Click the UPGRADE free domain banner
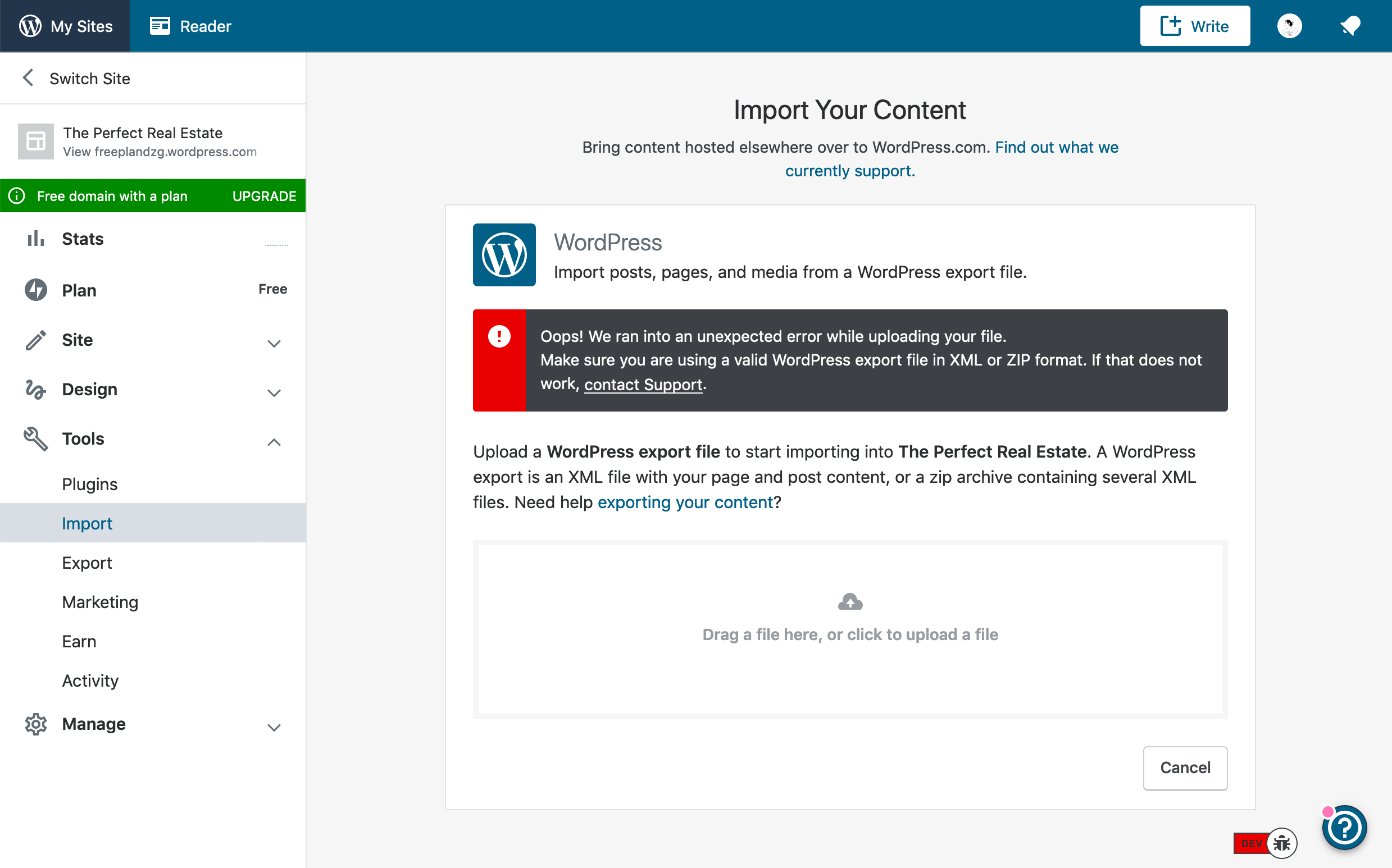Screen dimensions: 1392x868 pos(264,196)
